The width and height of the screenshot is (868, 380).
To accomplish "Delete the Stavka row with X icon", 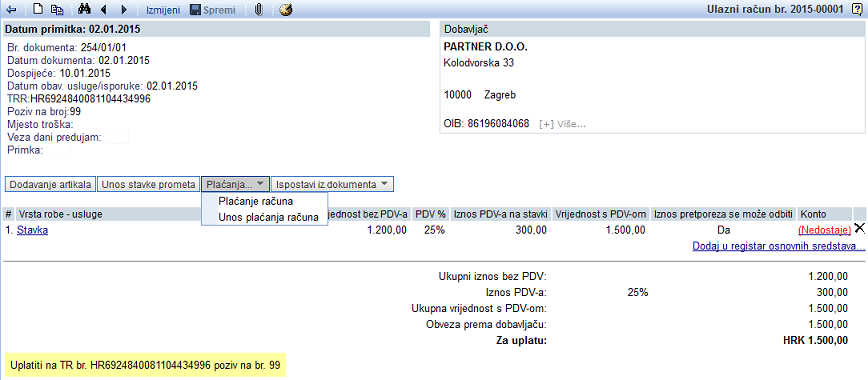I will click(860, 228).
